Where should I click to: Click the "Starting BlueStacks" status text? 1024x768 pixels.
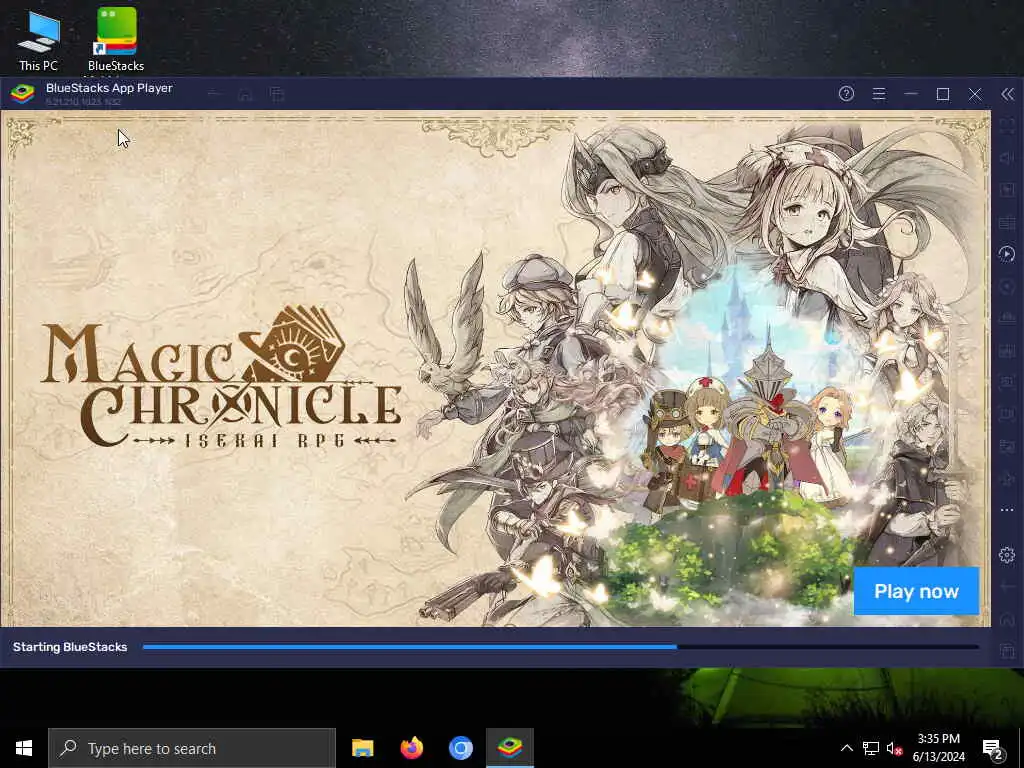(70, 647)
